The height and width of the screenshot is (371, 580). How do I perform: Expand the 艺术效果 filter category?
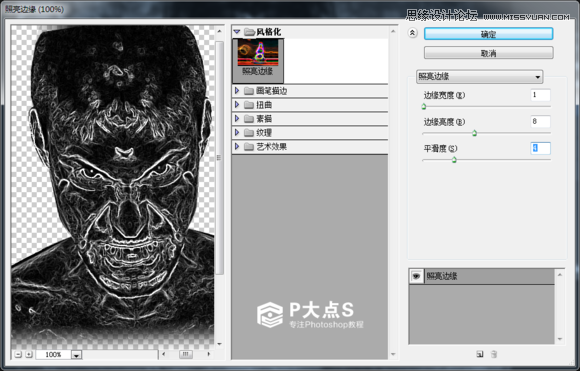coord(237,146)
